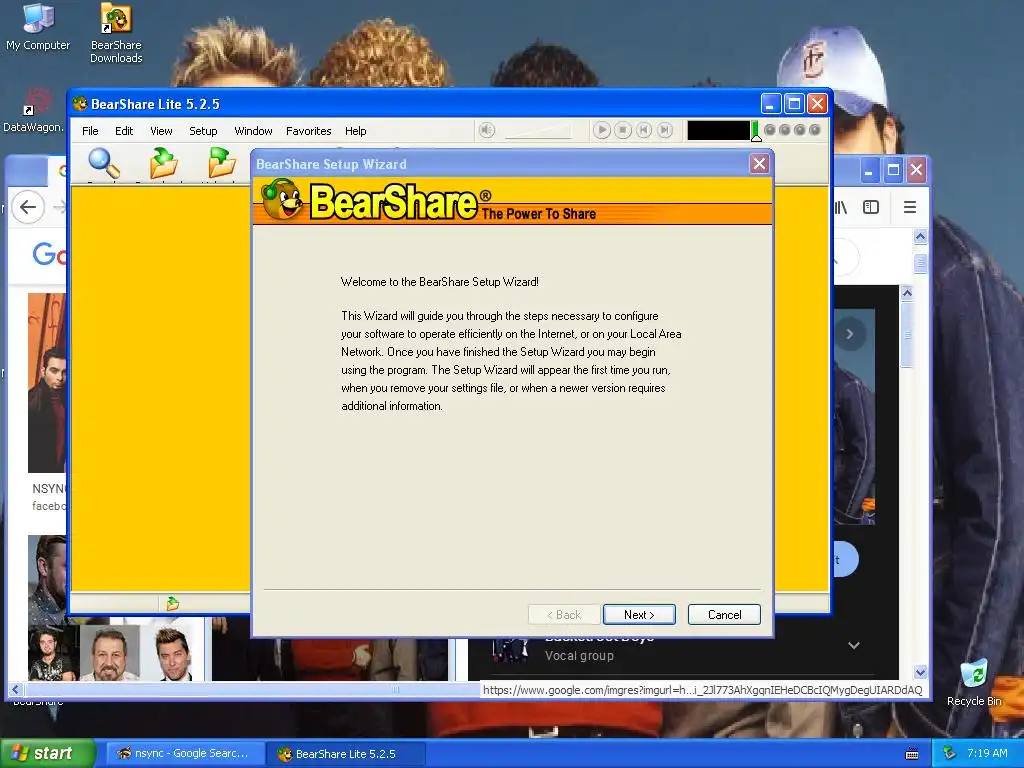Click the BearShare bear logo in wizard

pyautogui.click(x=281, y=200)
